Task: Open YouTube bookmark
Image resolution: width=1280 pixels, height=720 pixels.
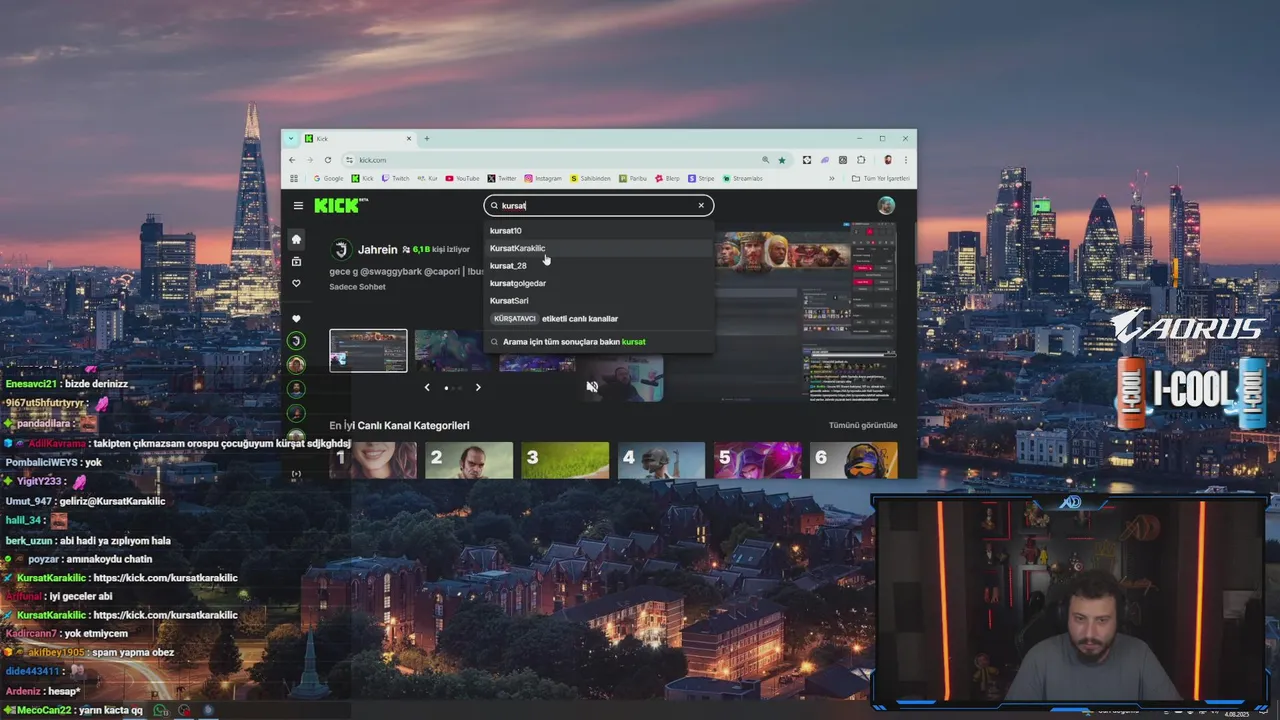Action: tap(463, 178)
